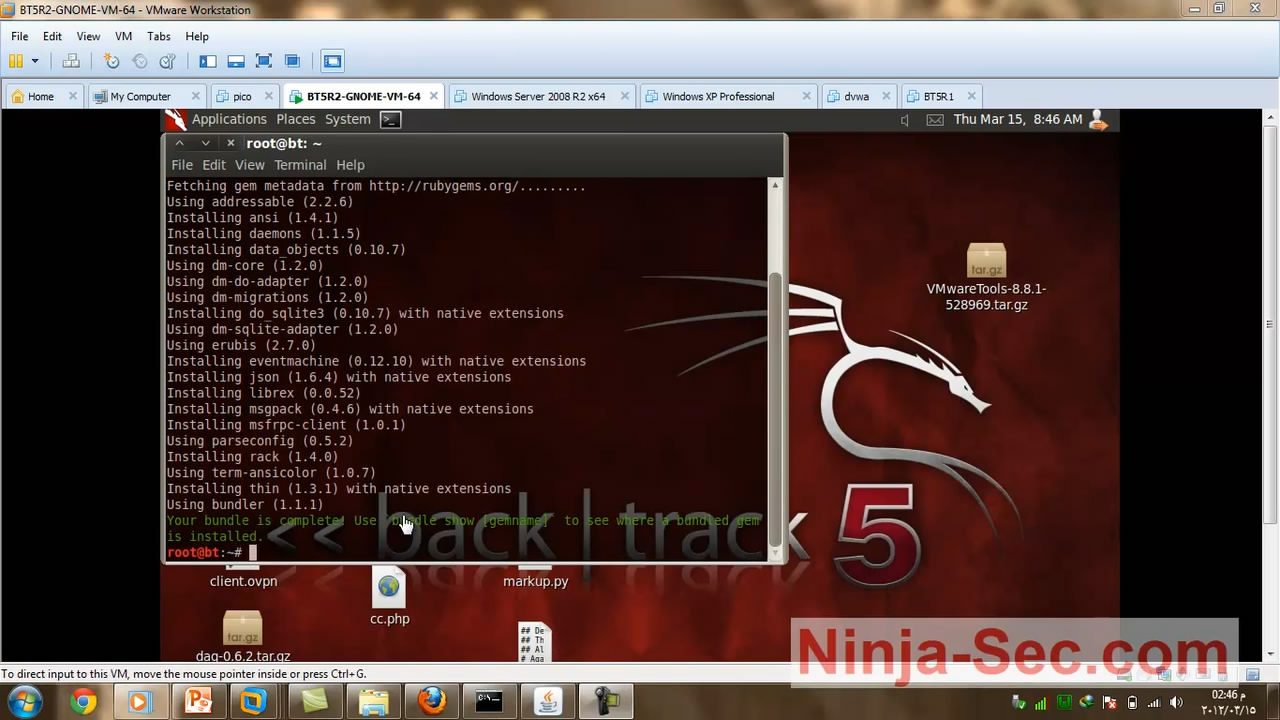Screen dimensions: 1280x720
Task: Open Google Chrome from the taskbar
Action: 83,702
